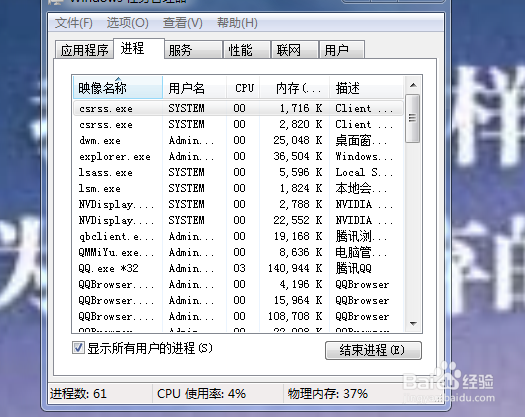Select csrss.exe row with 1,716 K
The height and width of the screenshot is (417, 525).
point(238,108)
